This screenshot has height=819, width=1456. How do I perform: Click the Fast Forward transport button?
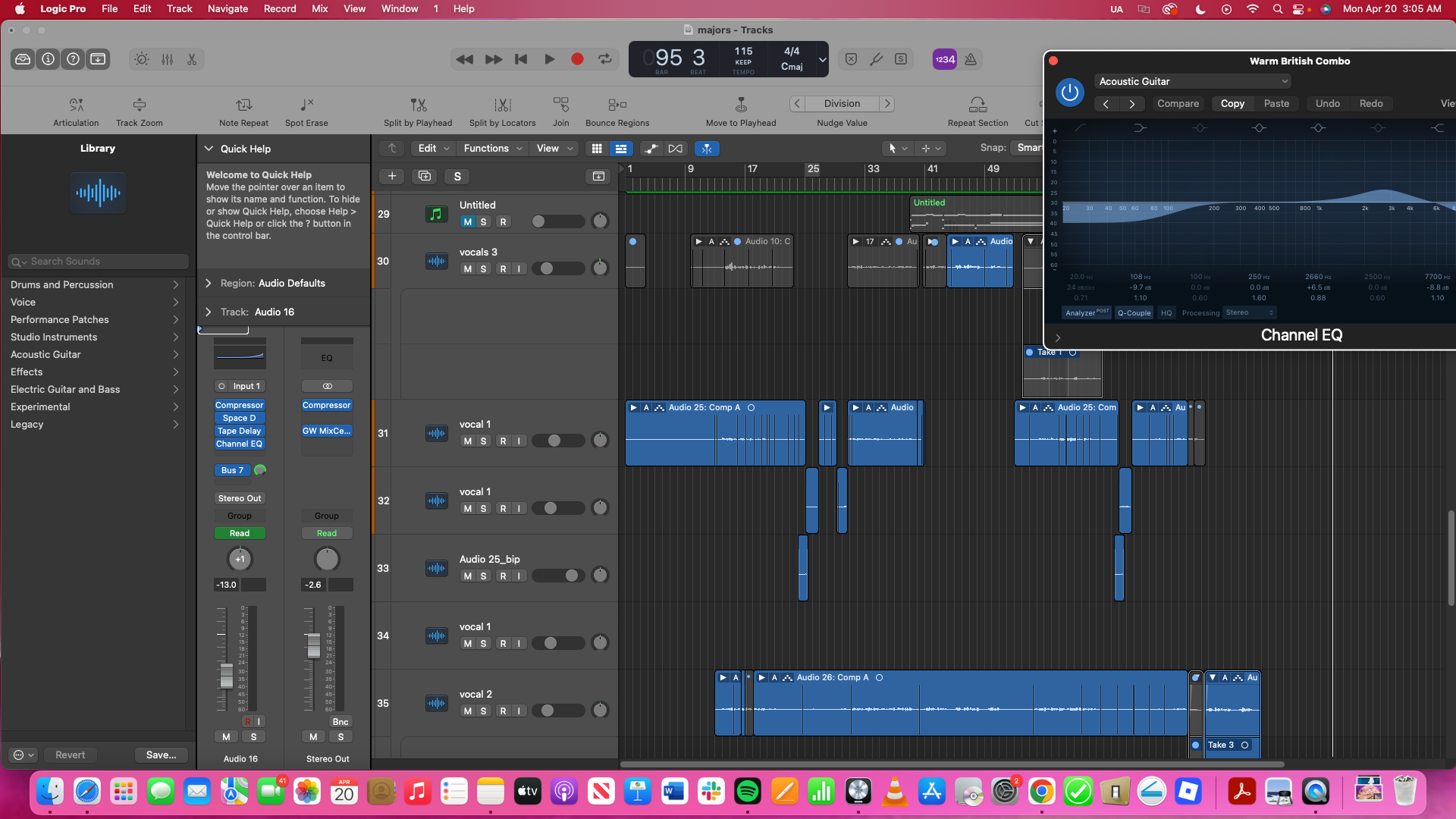pyautogui.click(x=494, y=59)
